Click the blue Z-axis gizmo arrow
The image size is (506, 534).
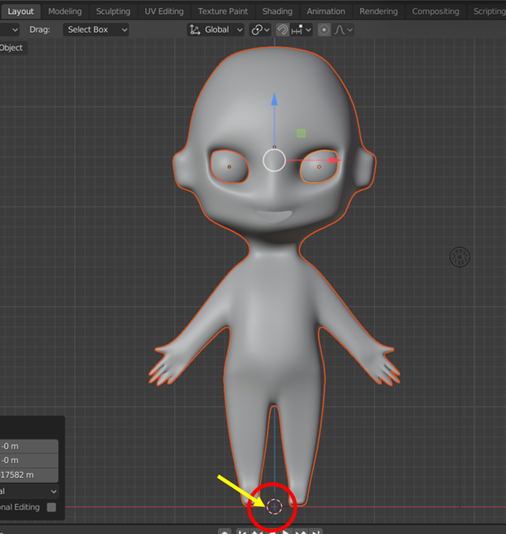tap(274, 99)
